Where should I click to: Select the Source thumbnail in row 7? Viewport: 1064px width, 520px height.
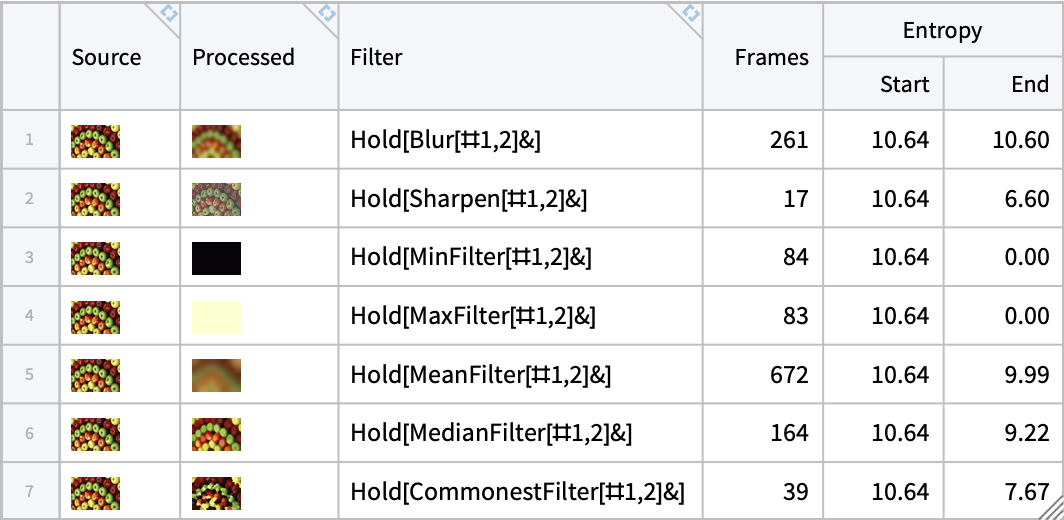[x=96, y=493]
